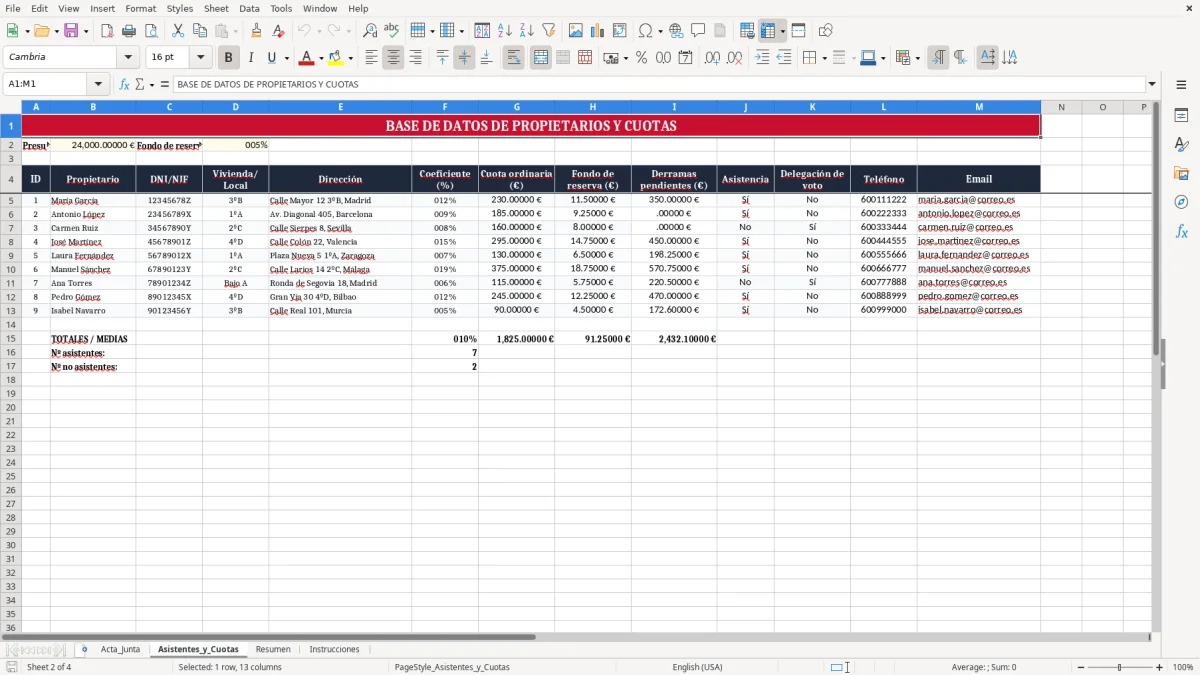Screen dimensions: 1200x675
Task: Open the Cambria font name dropdown
Action: [128, 58]
